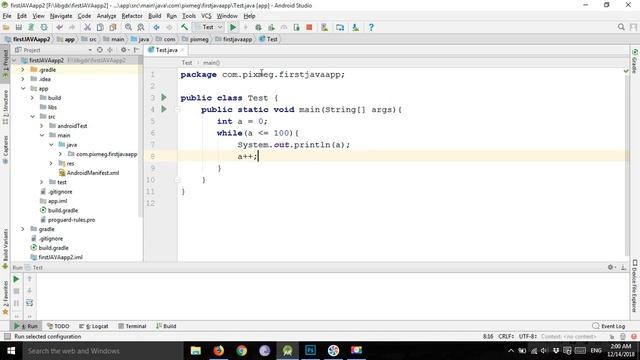Viewport: 640px width, 360px height.
Task: Click Run panel pause button
Action: 16,303
